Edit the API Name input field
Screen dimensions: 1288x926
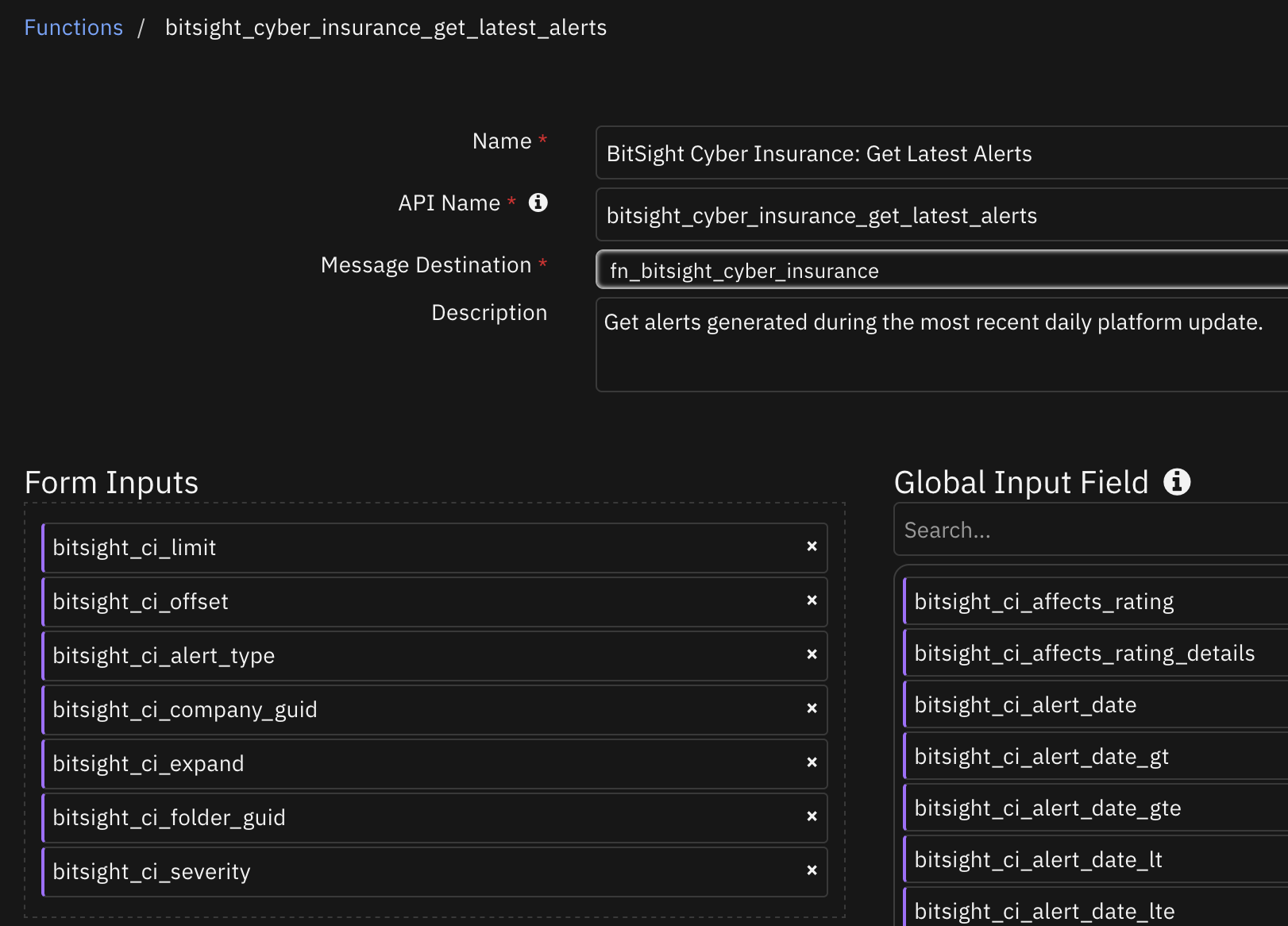[942, 214]
